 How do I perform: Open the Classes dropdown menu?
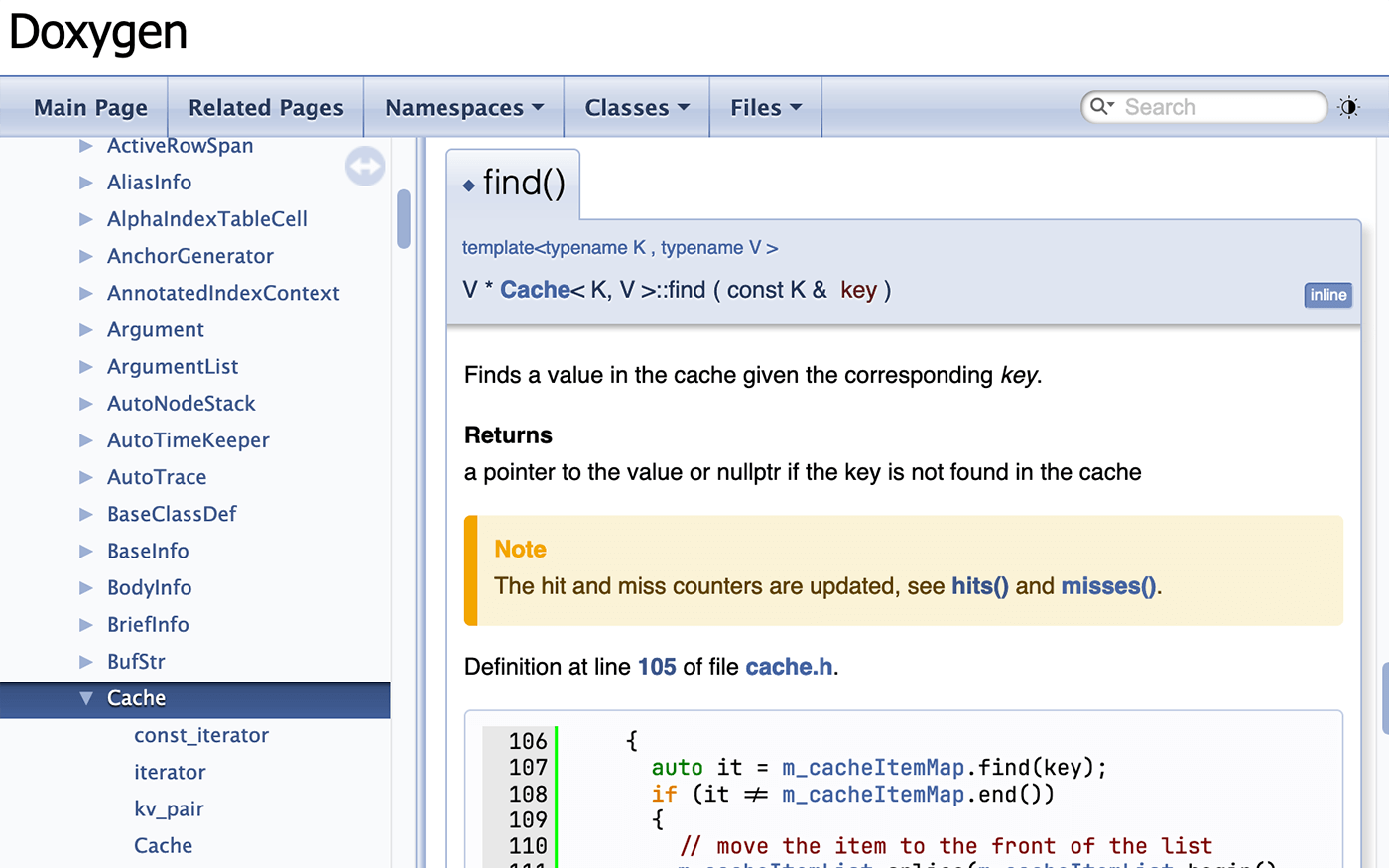tap(637, 107)
